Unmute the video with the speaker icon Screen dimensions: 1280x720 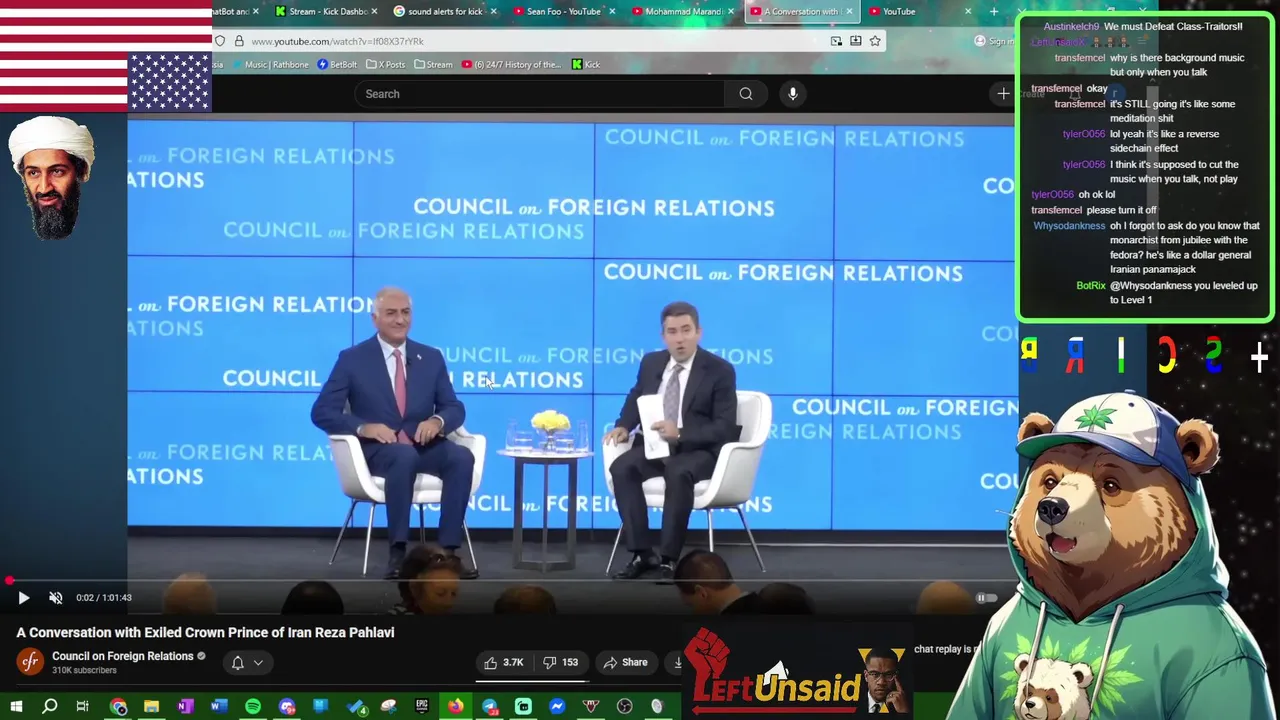point(56,598)
